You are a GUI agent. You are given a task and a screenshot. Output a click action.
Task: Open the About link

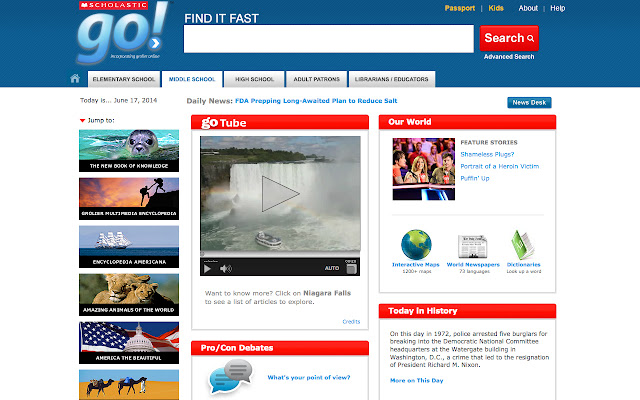coord(528,8)
